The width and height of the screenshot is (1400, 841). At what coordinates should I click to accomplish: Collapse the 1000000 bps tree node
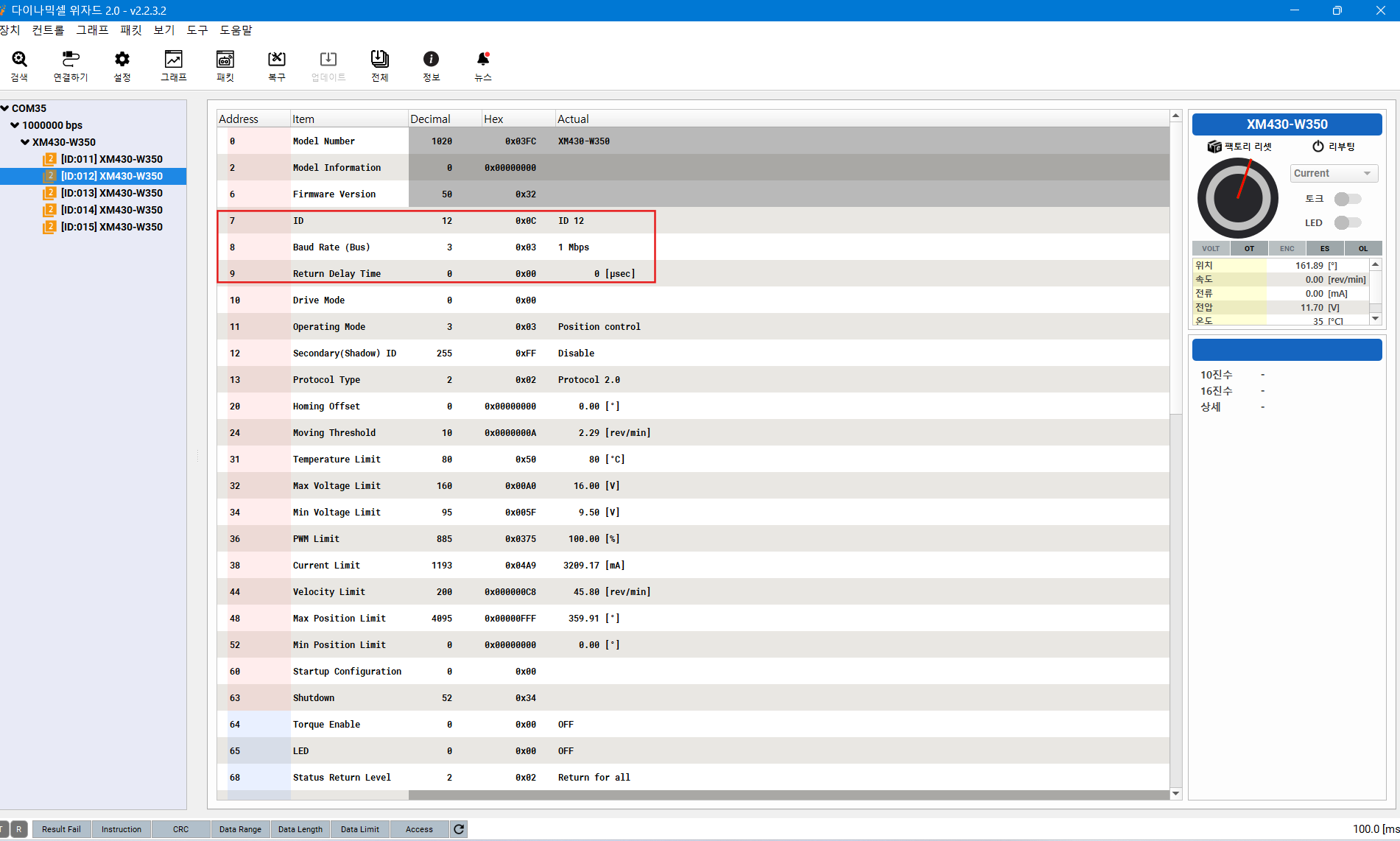pyautogui.click(x=15, y=125)
